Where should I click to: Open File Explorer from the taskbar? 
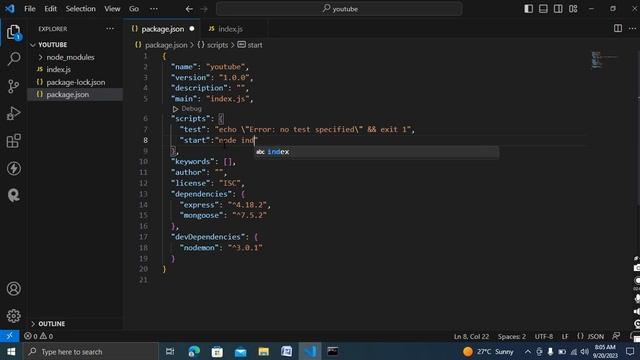[264, 351]
